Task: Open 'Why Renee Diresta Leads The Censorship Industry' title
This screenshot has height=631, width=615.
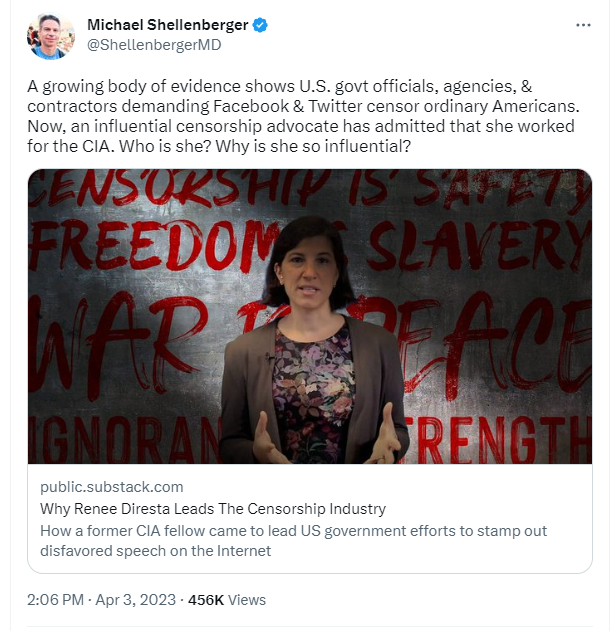Action: click(213, 509)
